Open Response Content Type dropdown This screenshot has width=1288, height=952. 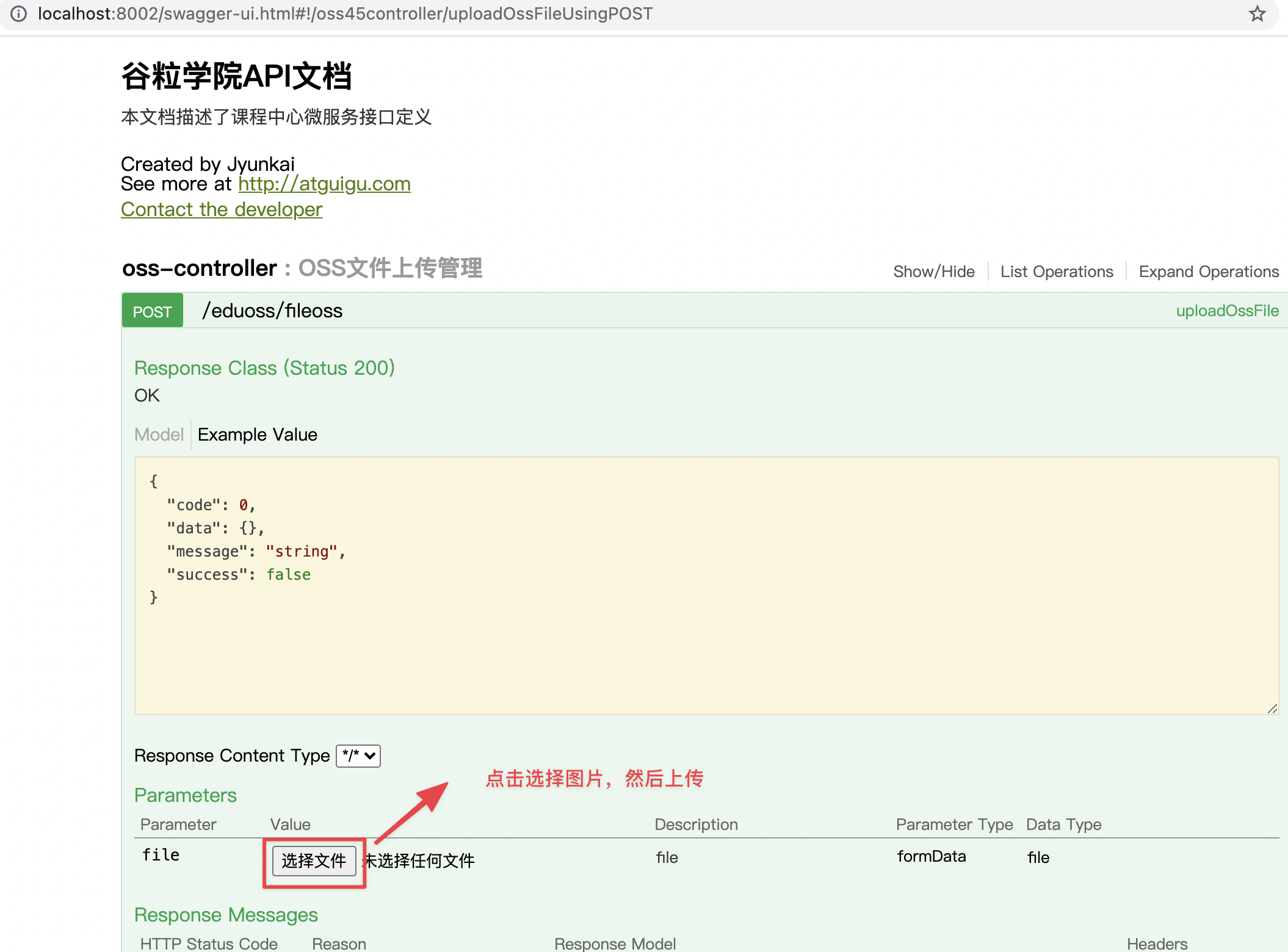pyautogui.click(x=358, y=755)
